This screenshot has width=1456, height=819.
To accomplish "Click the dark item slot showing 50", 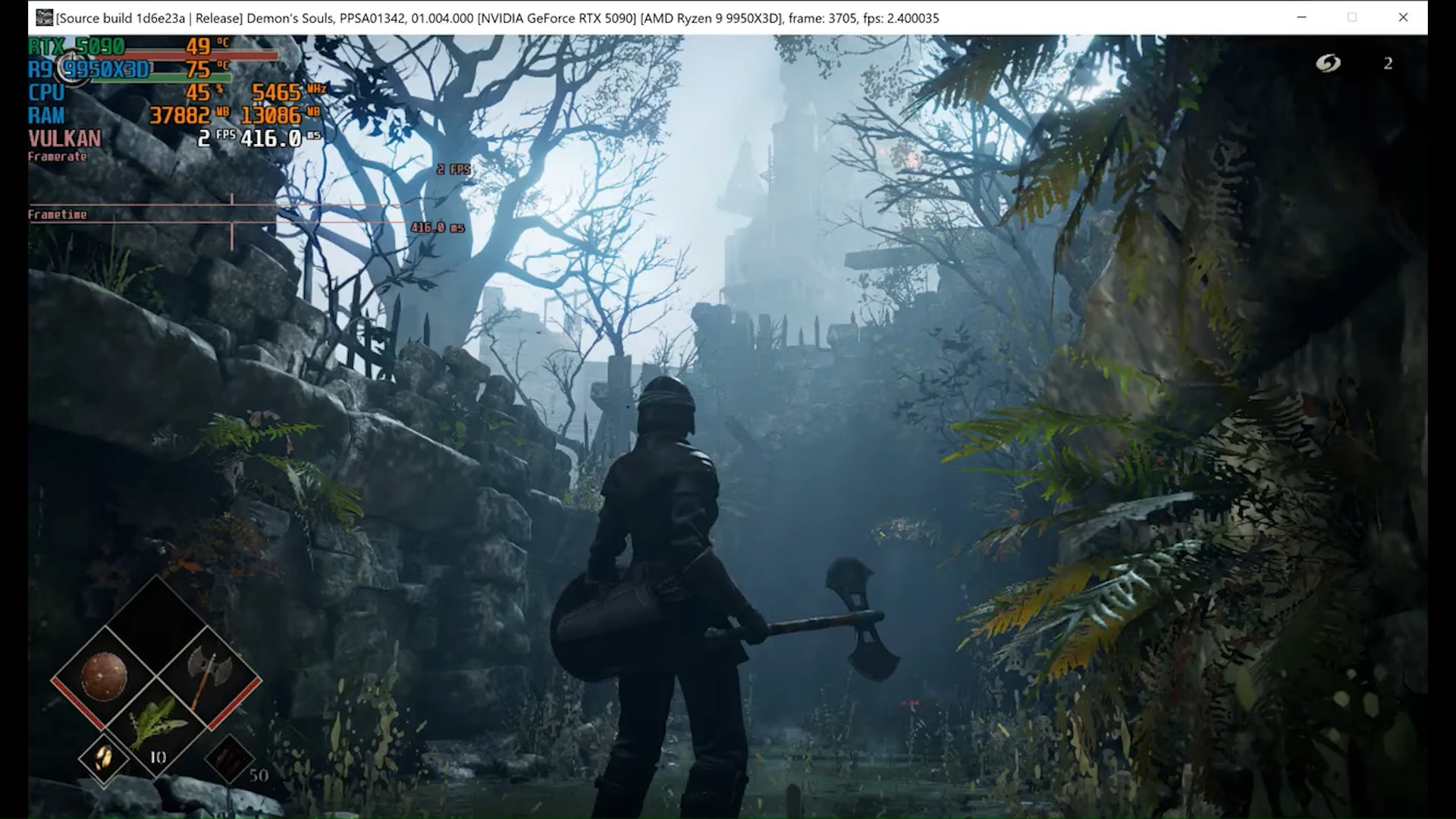I will (x=230, y=758).
